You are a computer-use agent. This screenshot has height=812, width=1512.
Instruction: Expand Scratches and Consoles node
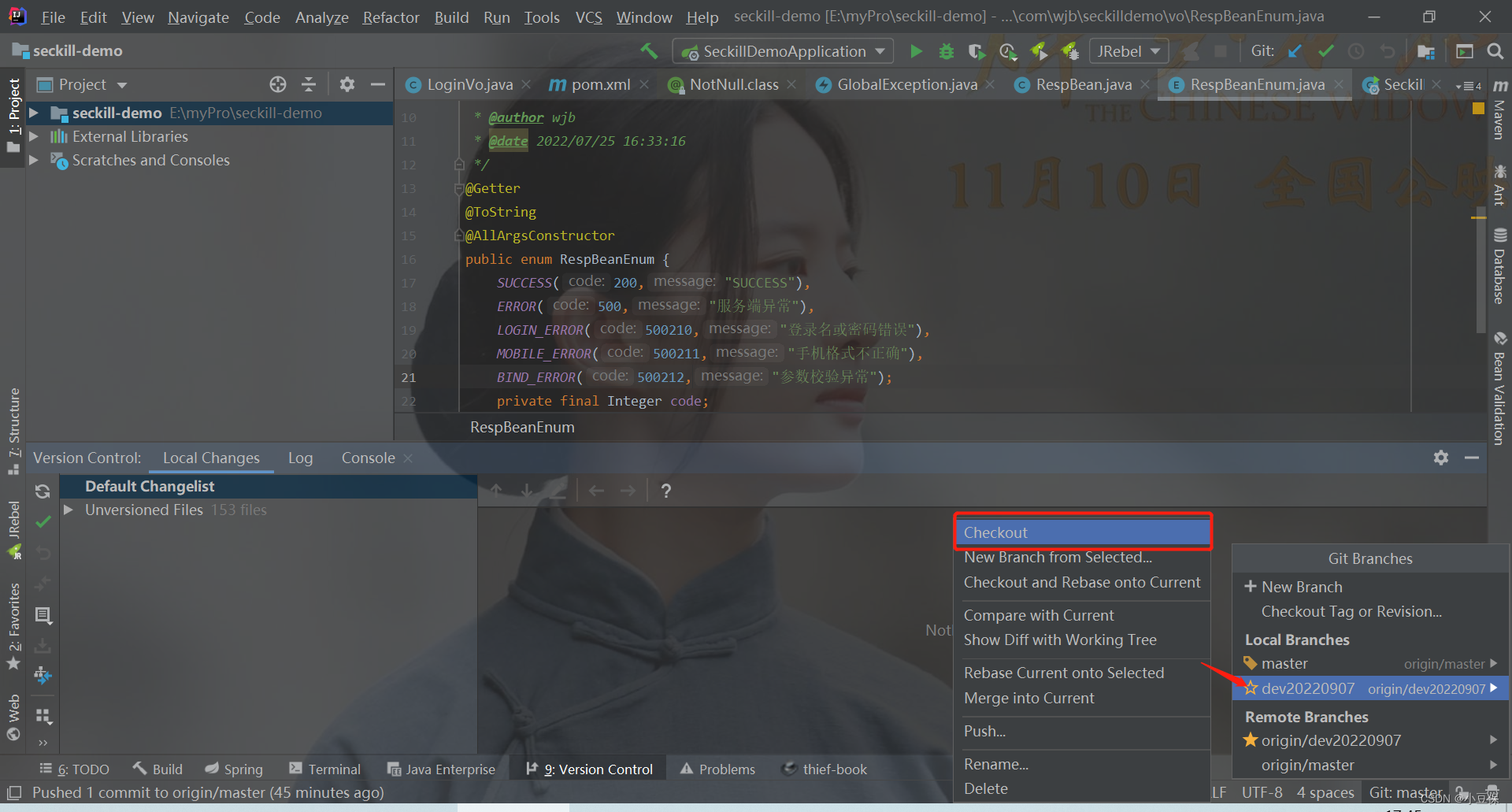[34, 161]
